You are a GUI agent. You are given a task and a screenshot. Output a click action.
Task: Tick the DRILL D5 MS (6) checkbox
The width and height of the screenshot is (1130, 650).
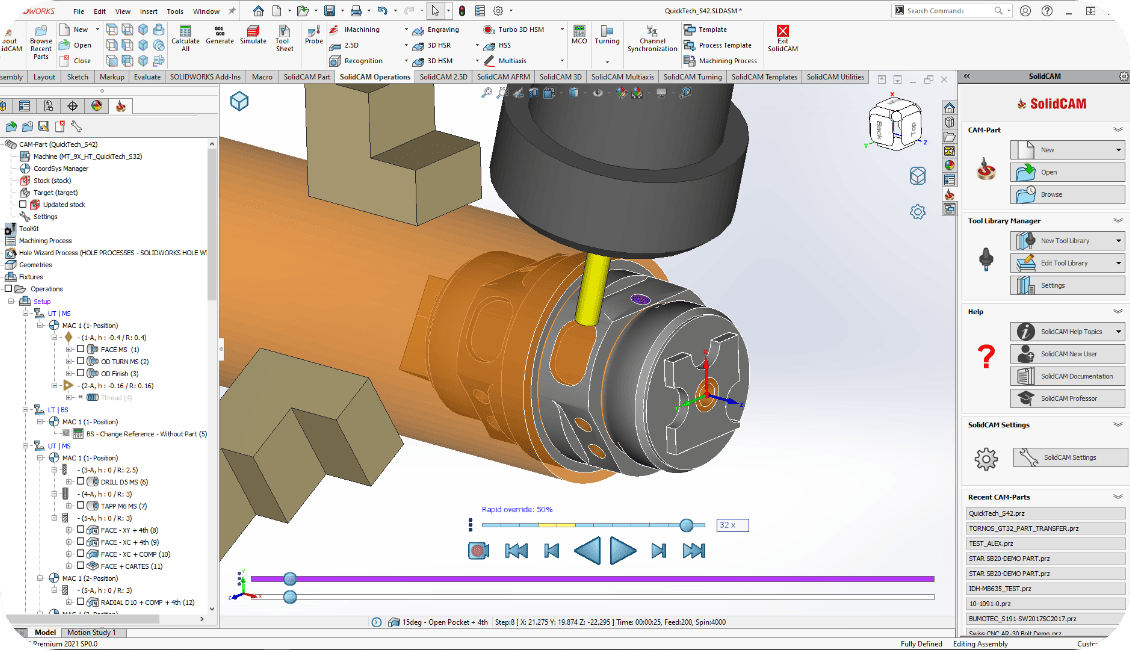click(81, 481)
